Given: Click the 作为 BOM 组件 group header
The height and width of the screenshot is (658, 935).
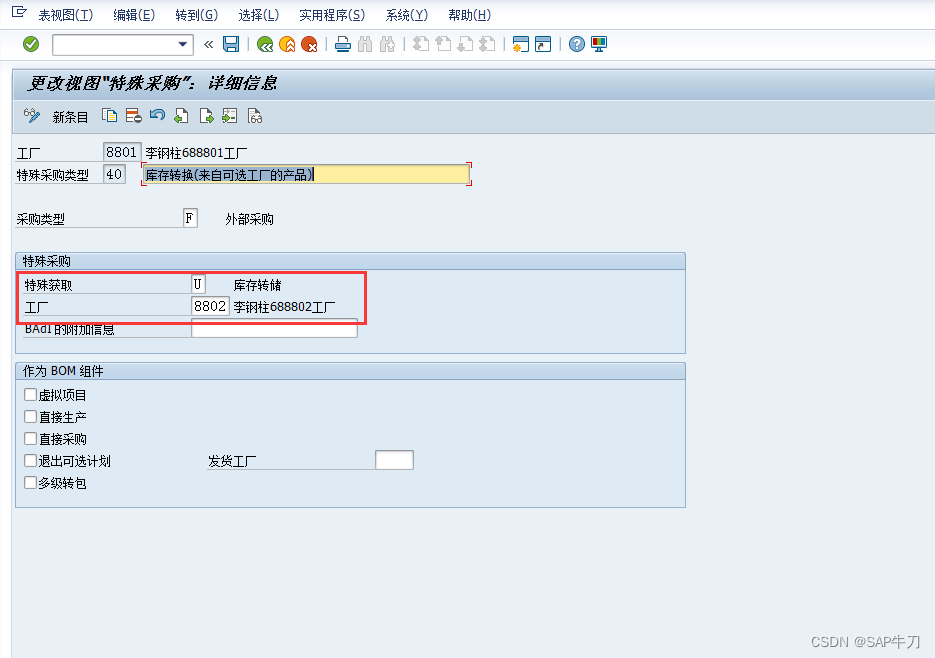Looking at the screenshot, I should coord(351,371).
